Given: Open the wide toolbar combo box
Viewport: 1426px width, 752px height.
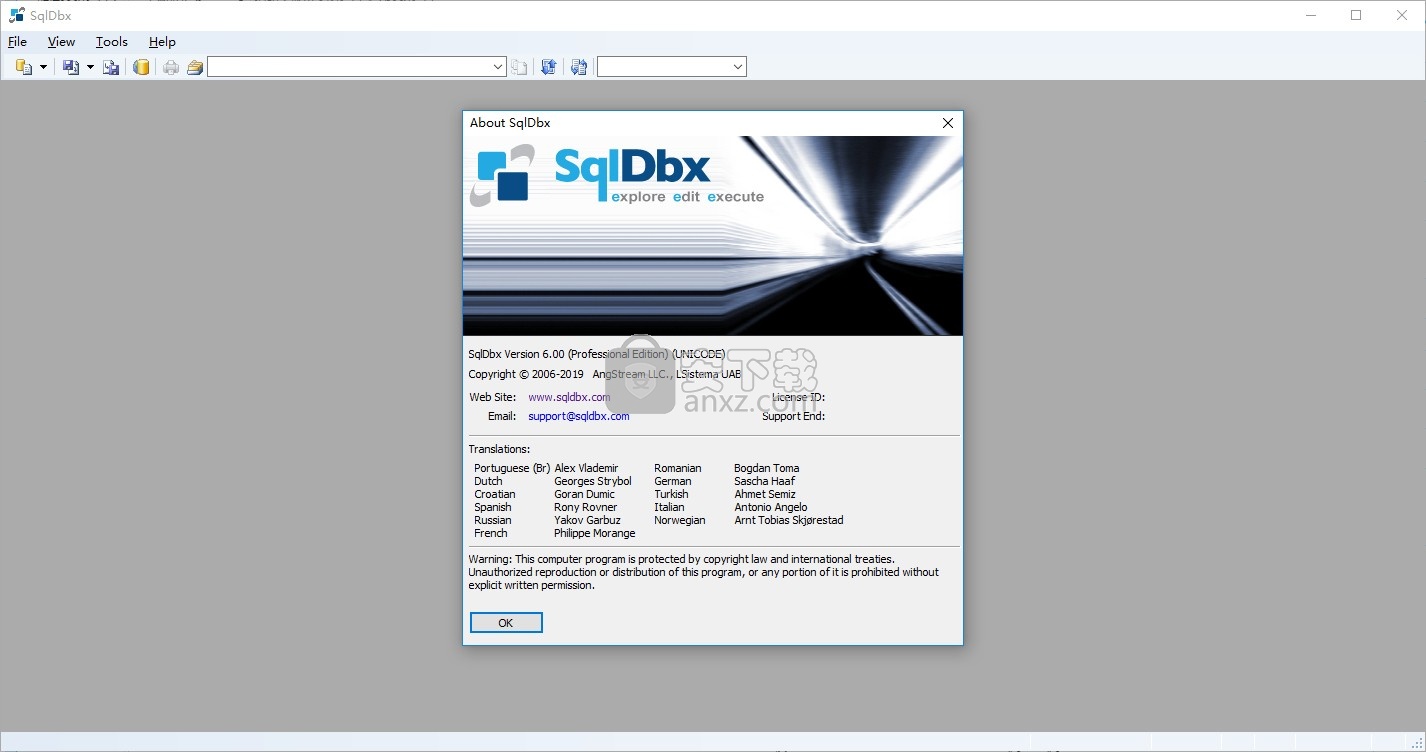Looking at the screenshot, I should 357,67.
